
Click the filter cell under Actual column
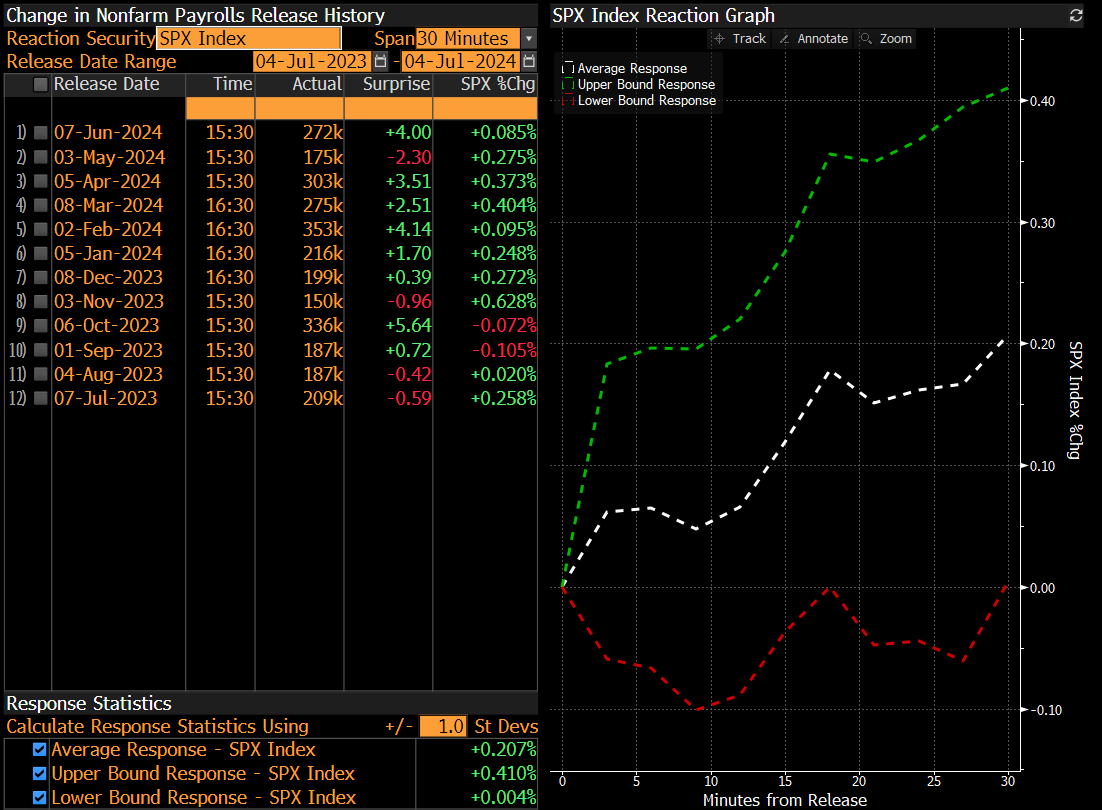(299, 108)
